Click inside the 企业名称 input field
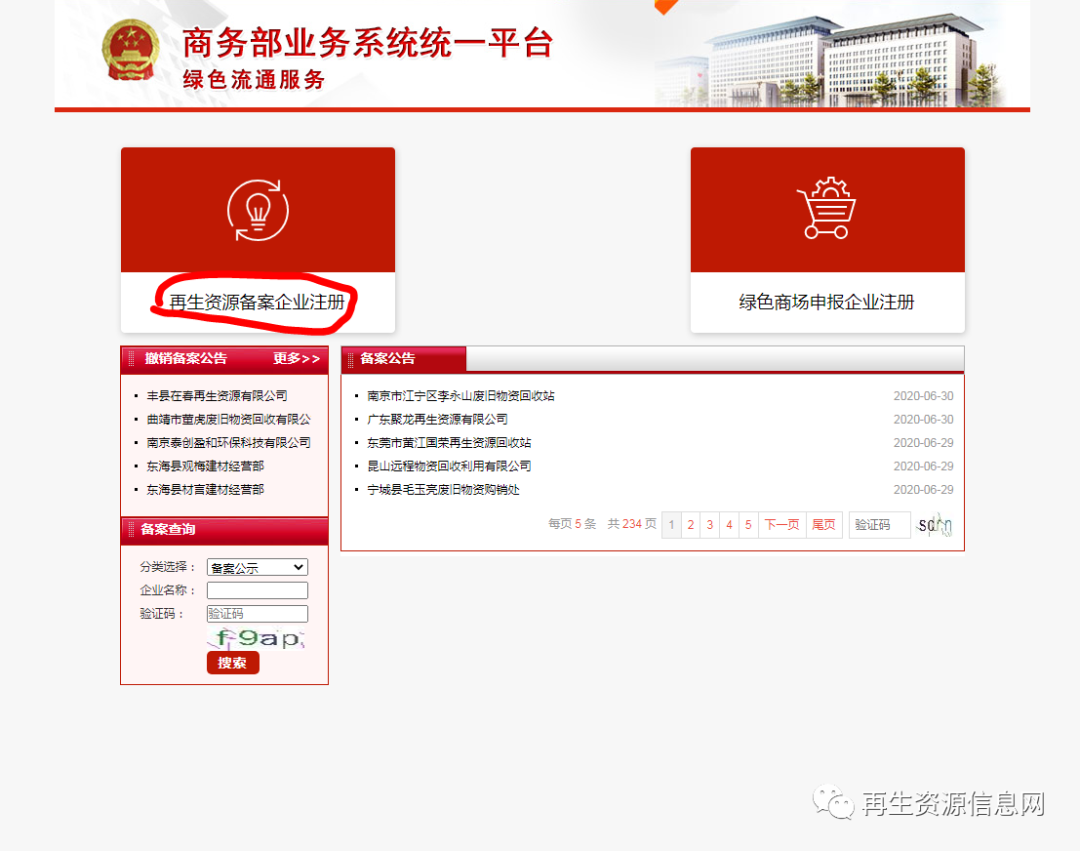This screenshot has width=1080, height=851. tap(257, 590)
